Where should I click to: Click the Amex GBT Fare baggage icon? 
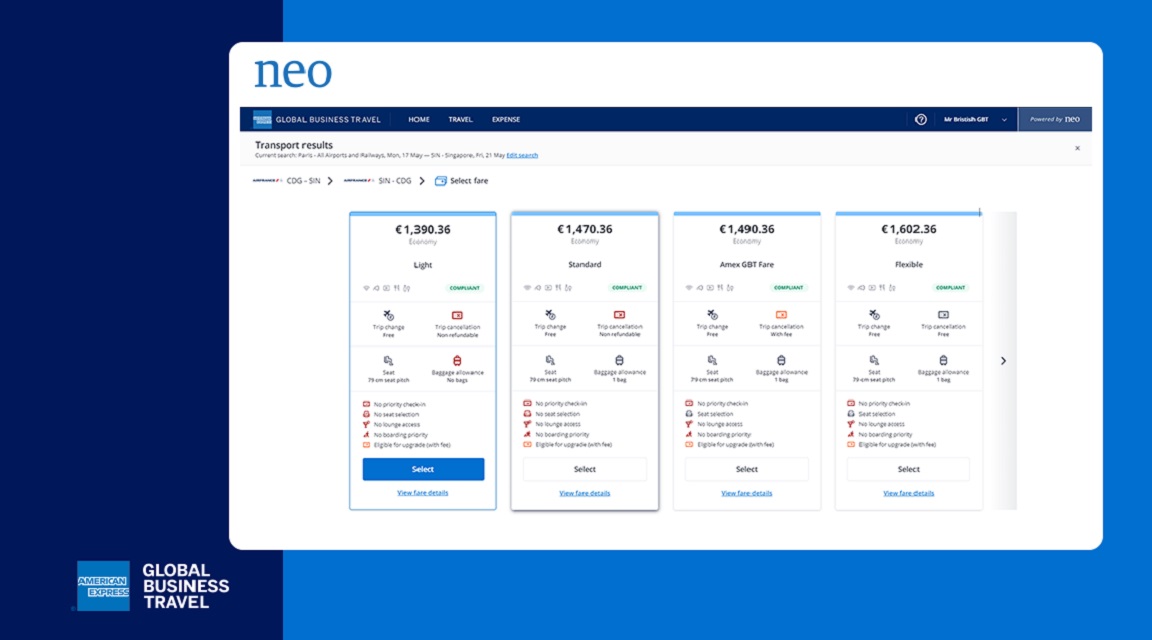[x=781, y=360]
